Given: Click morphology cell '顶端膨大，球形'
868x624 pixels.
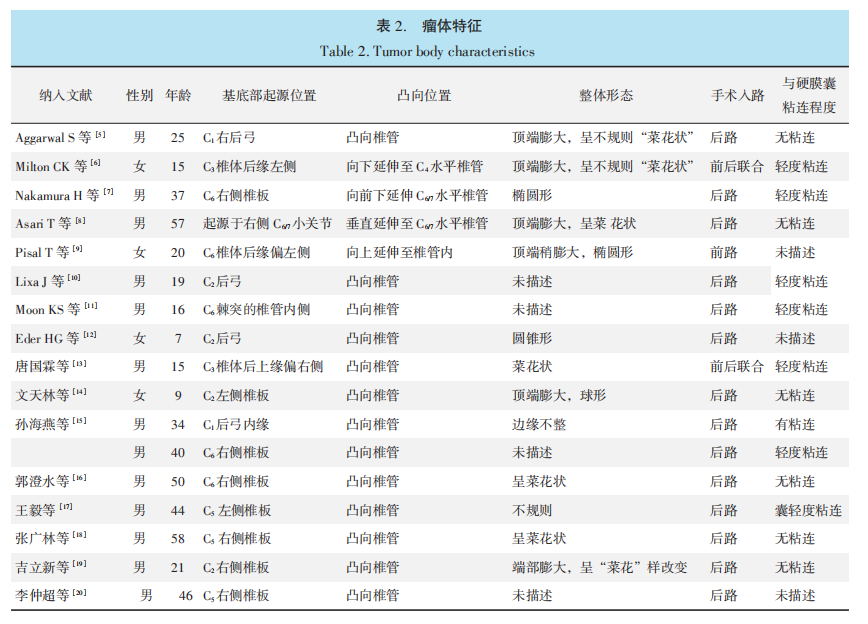Looking at the screenshot, I should 559,395.
